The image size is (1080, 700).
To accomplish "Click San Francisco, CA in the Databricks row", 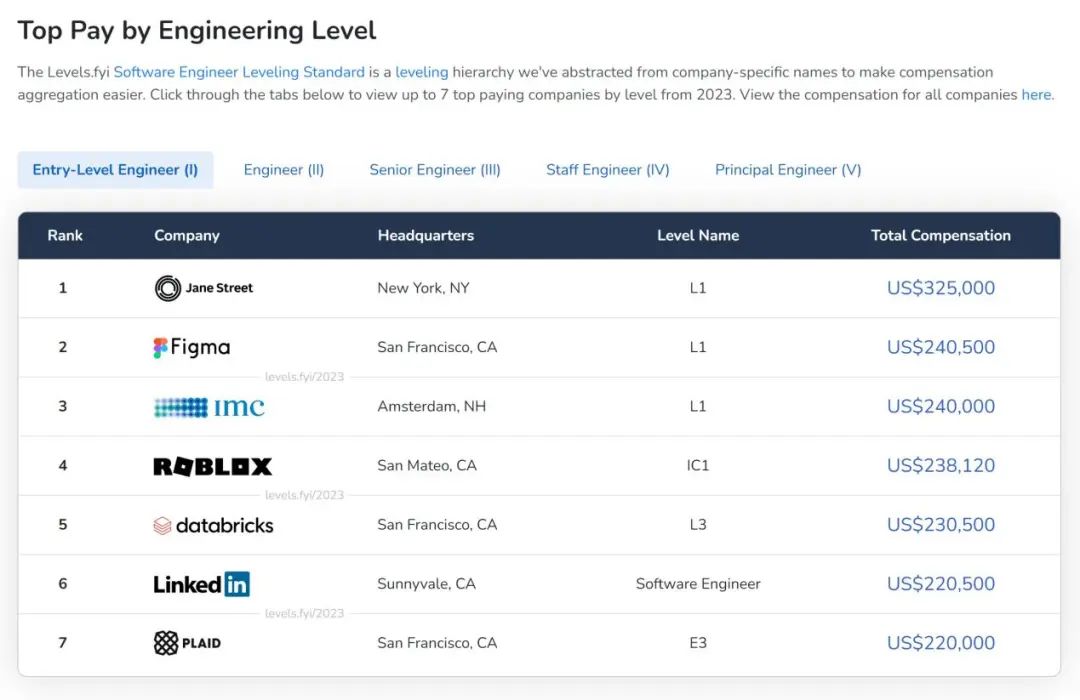I will 437,525.
